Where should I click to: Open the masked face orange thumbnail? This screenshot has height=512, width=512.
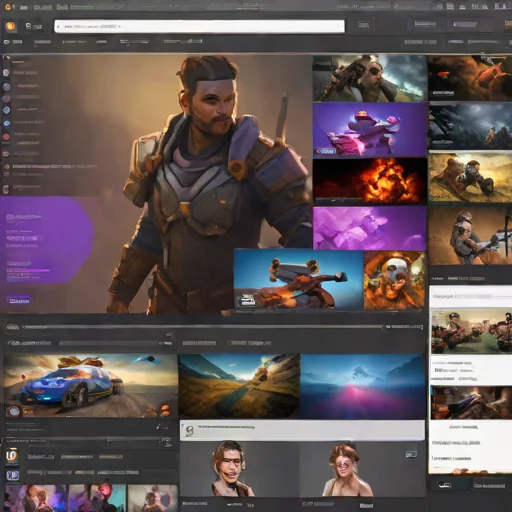pos(394,281)
